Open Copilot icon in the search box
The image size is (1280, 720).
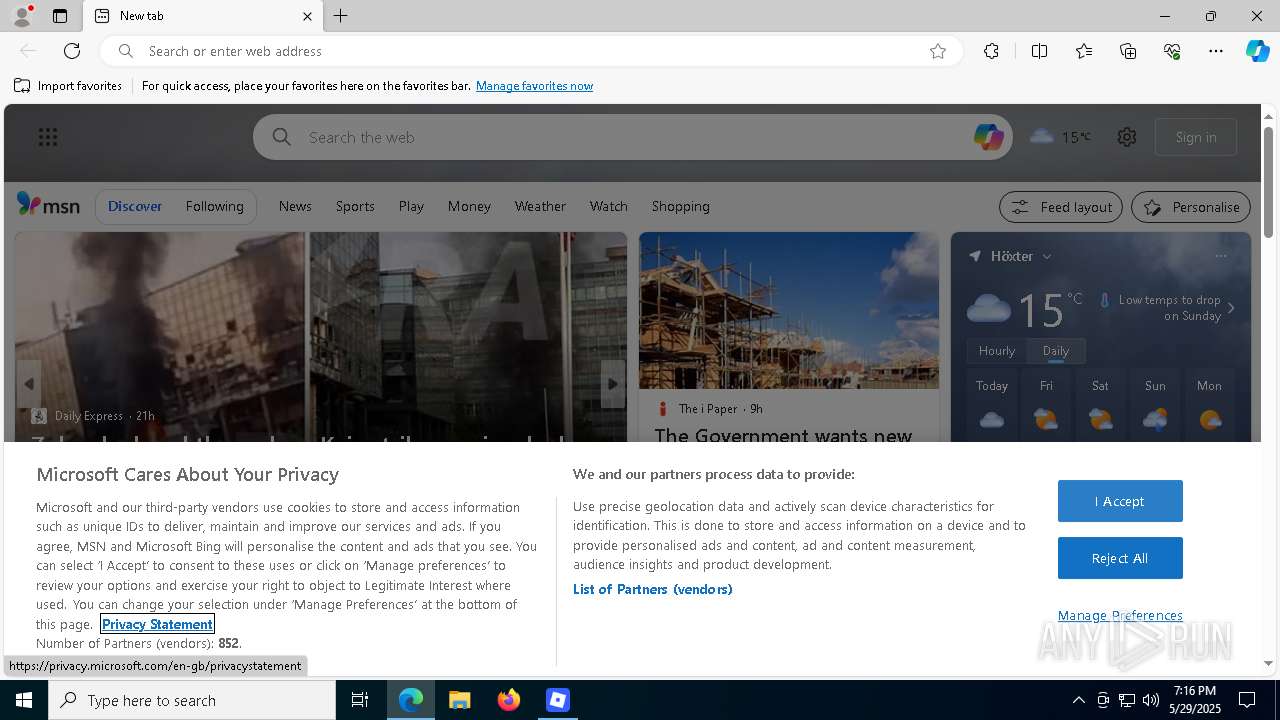click(x=988, y=137)
